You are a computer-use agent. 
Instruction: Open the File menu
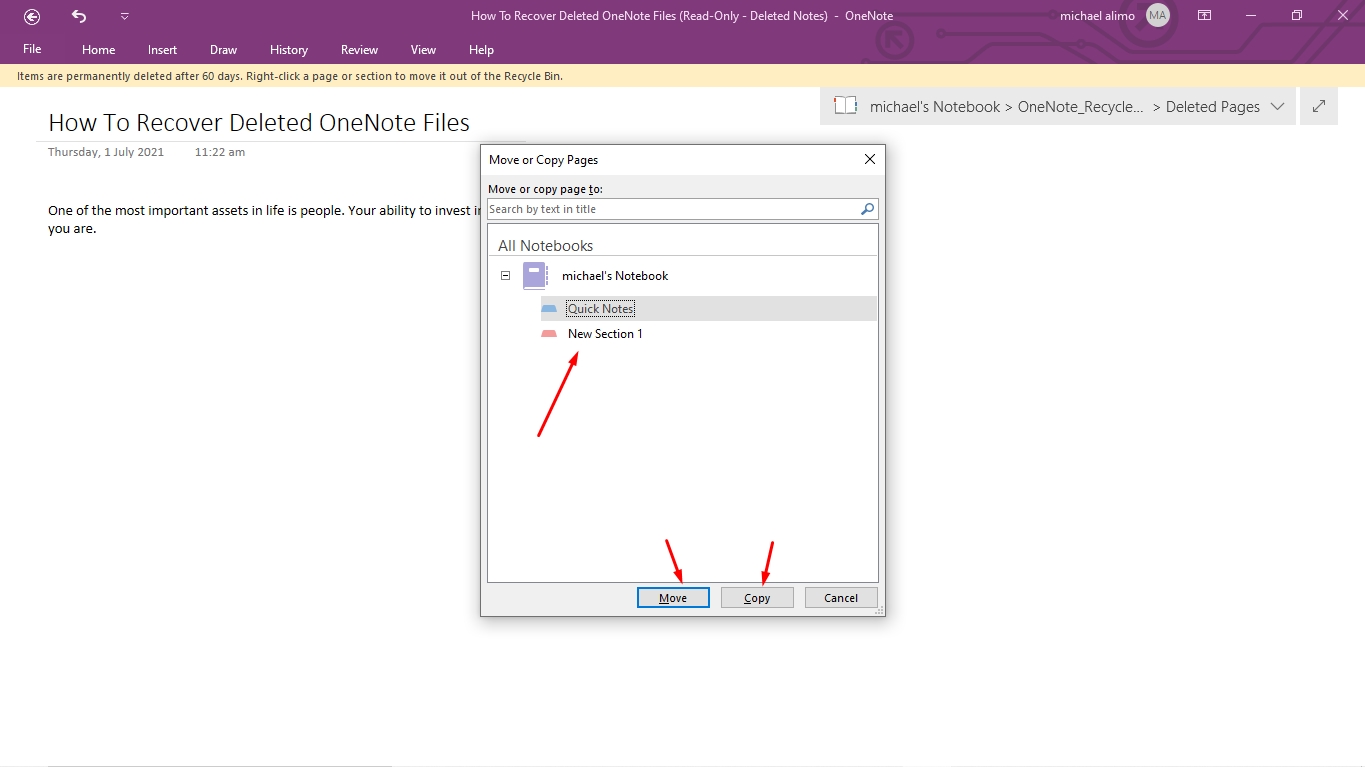pyautogui.click(x=32, y=49)
